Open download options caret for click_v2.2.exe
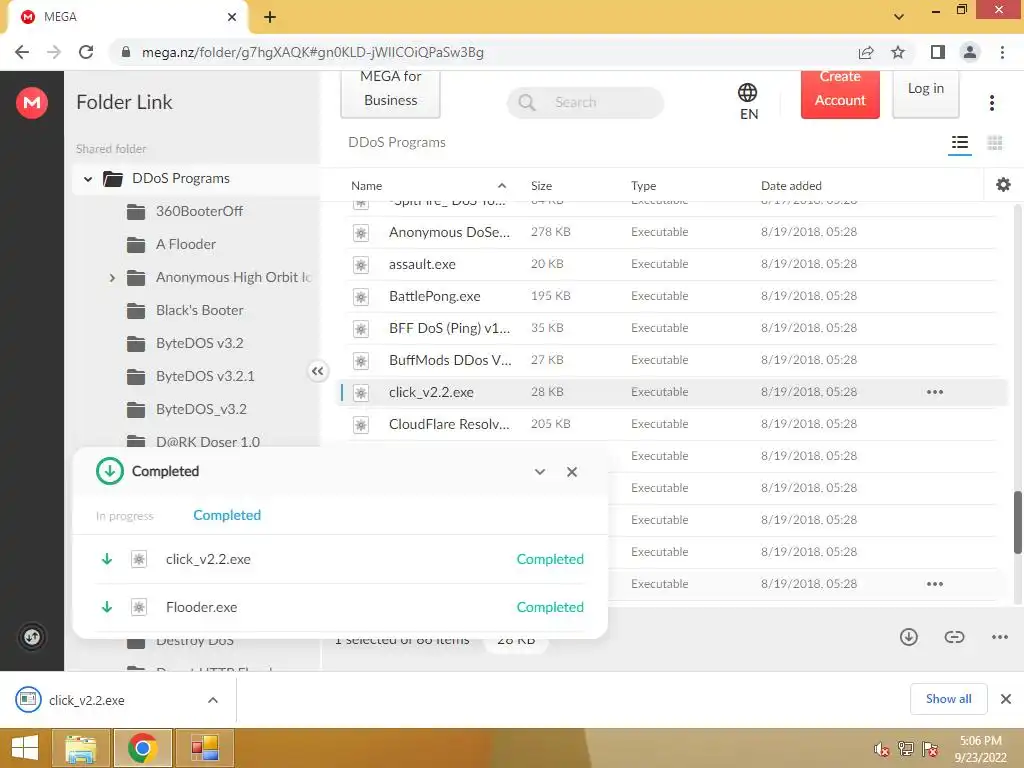Viewport: 1024px width, 768px height. click(x=212, y=700)
